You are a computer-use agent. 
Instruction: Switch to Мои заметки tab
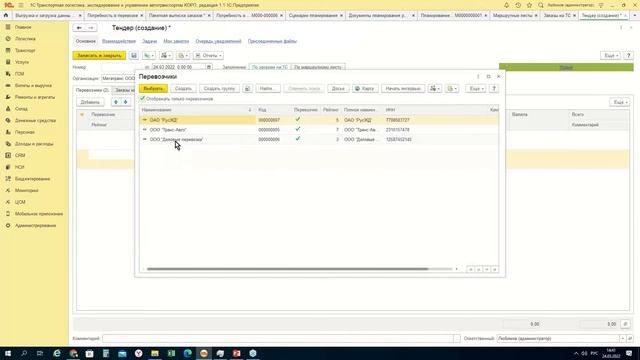(176, 41)
